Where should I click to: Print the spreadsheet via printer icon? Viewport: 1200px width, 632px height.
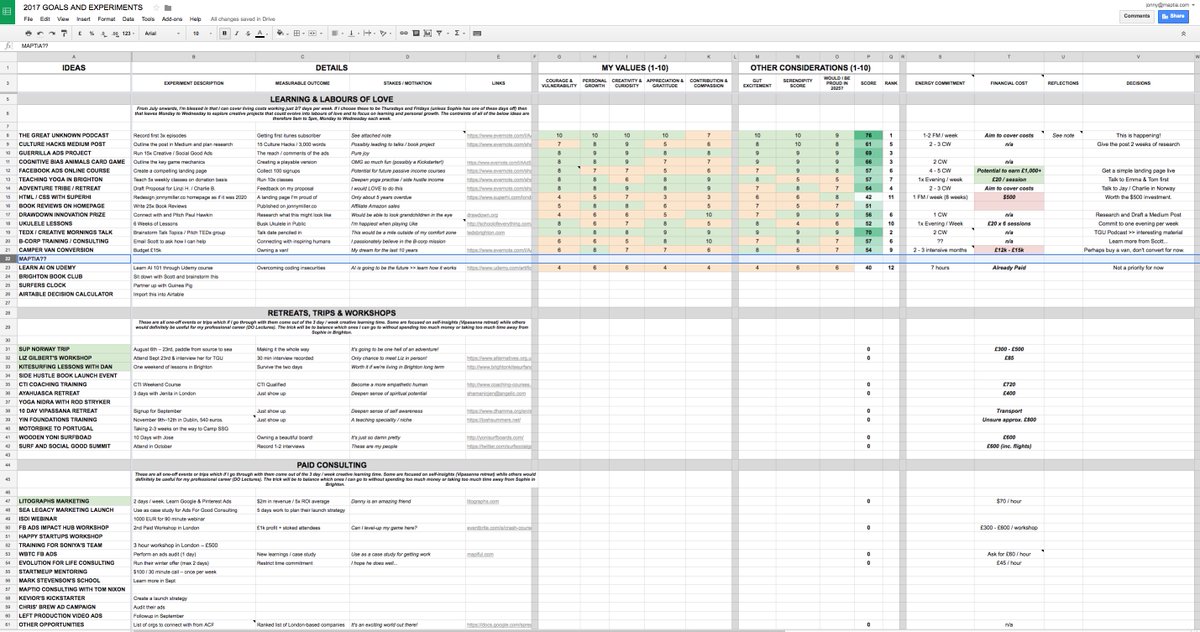28,33
